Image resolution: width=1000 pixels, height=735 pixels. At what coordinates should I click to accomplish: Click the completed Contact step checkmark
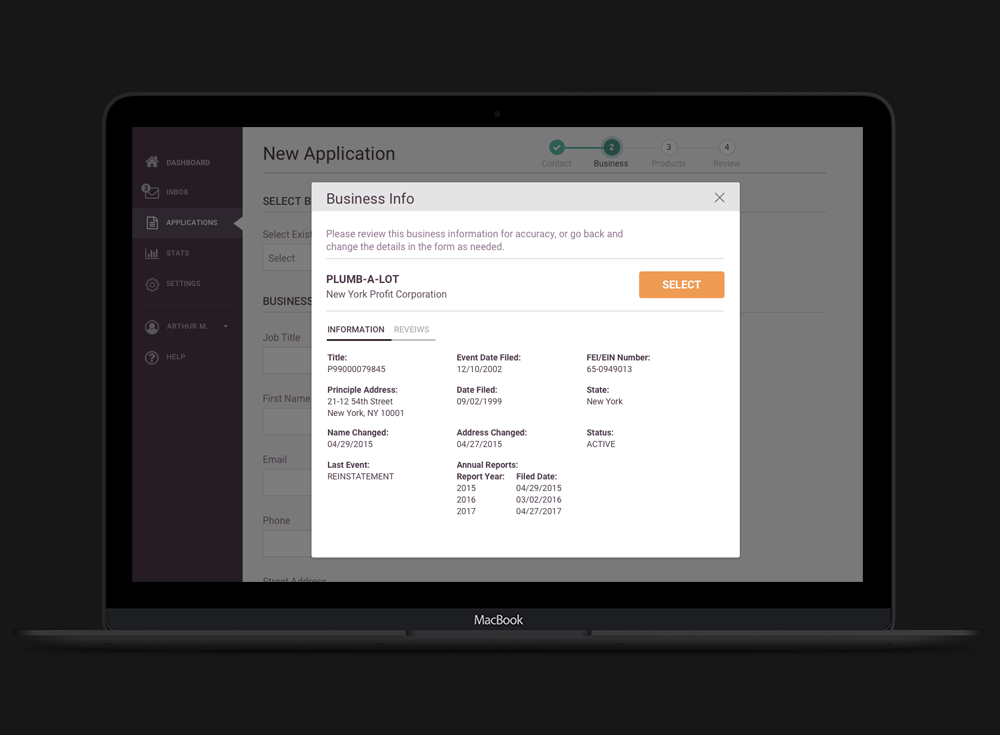[x=557, y=147]
